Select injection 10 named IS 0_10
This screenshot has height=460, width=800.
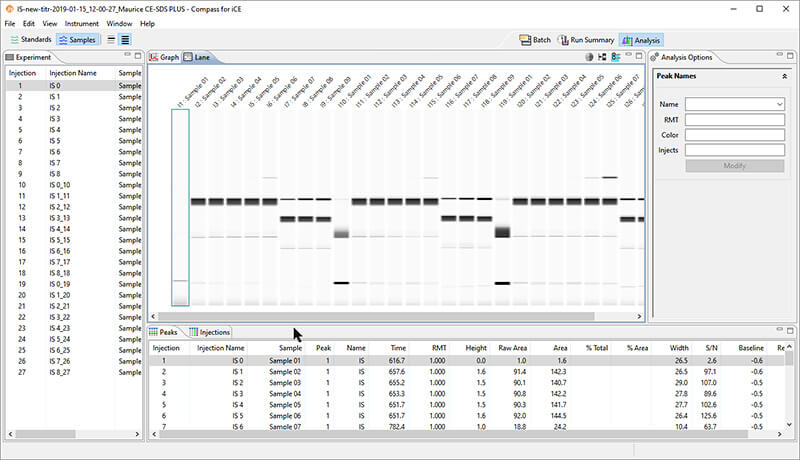tap(74, 185)
